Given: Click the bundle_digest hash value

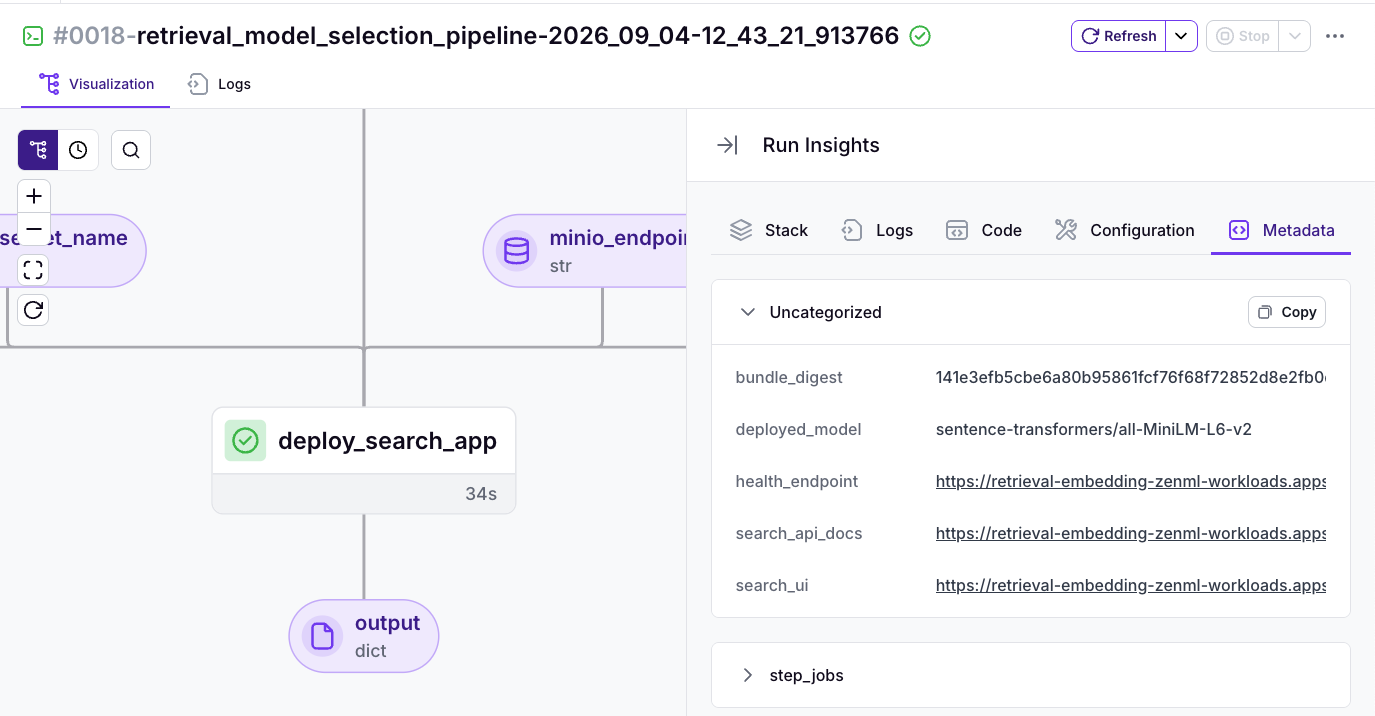Looking at the screenshot, I should coord(1131,377).
